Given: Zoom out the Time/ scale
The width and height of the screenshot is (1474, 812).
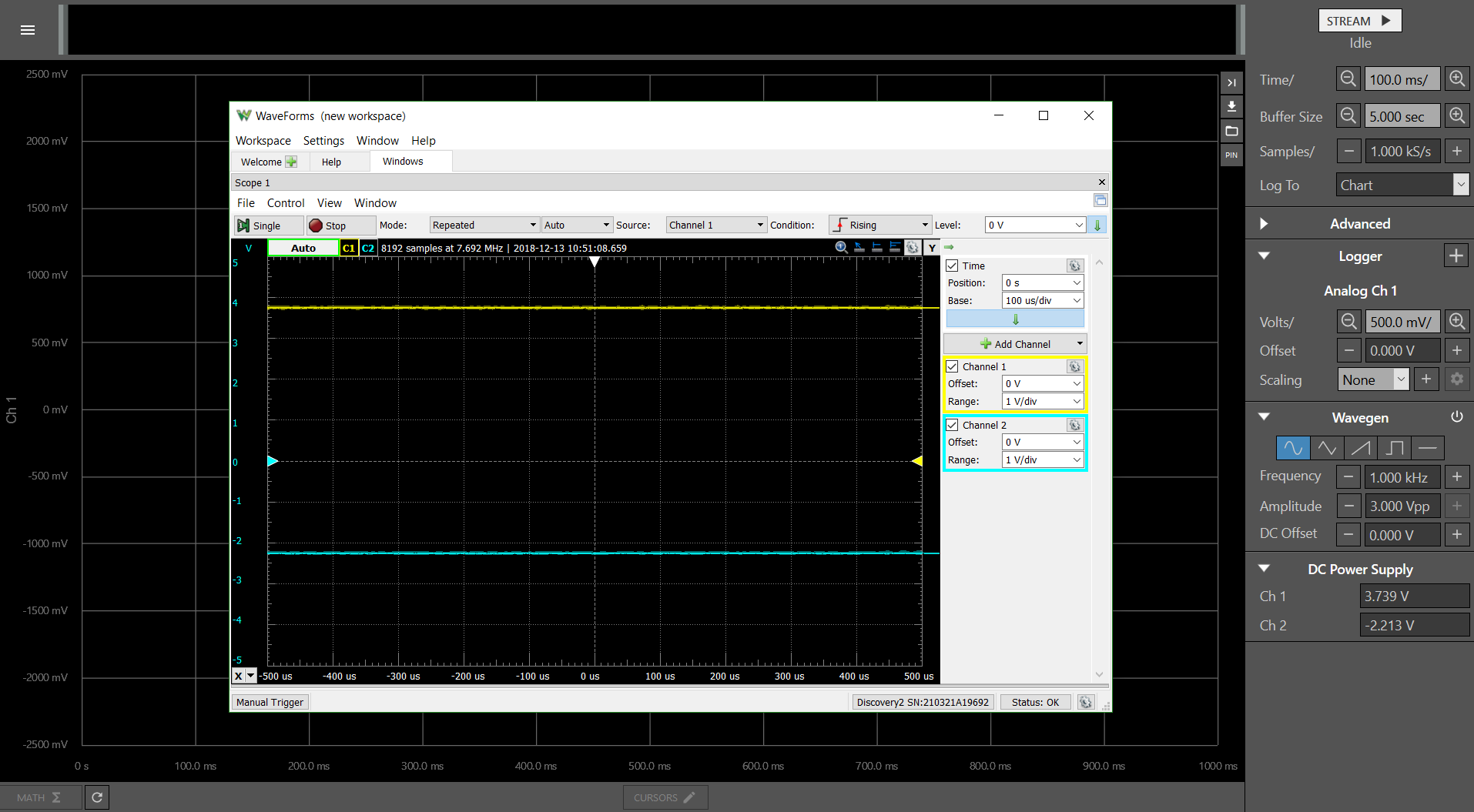Looking at the screenshot, I should [x=1348, y=79].
